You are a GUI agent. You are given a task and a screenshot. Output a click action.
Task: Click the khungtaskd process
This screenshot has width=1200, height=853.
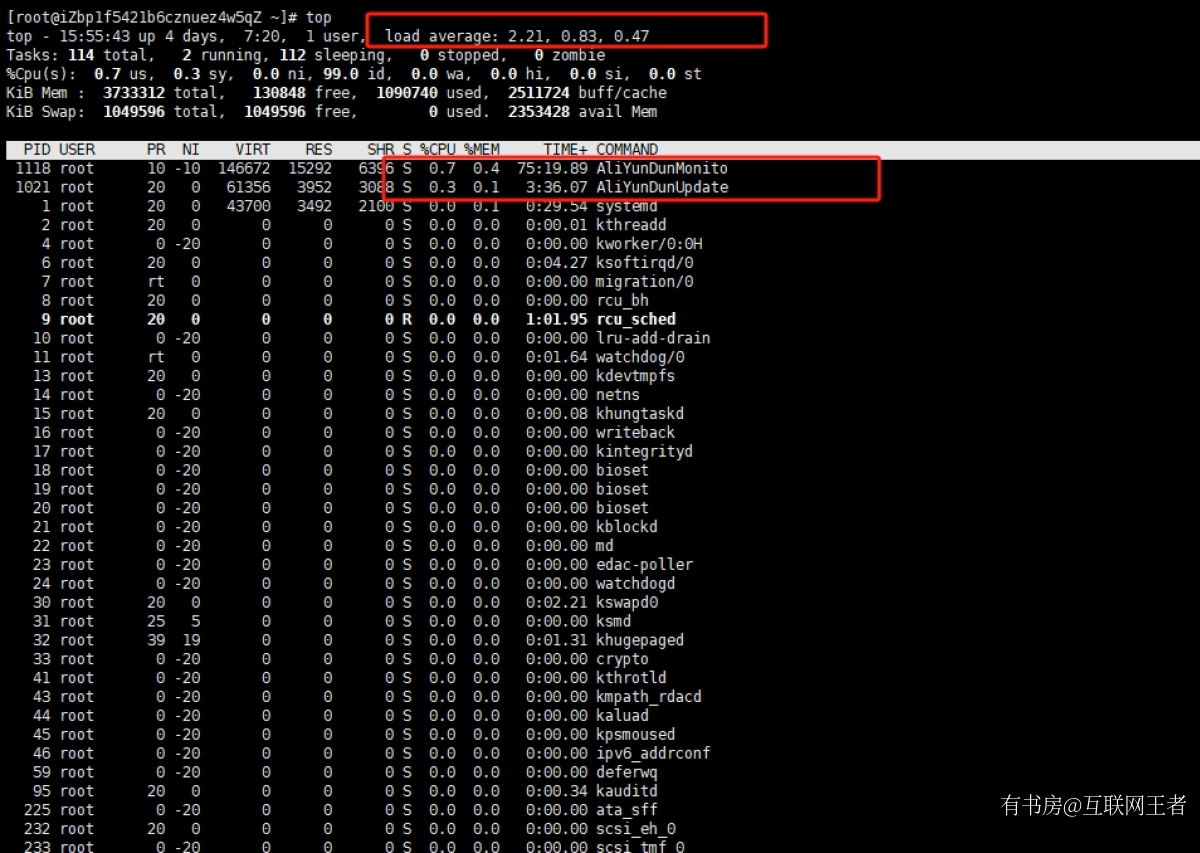[640, 414]
